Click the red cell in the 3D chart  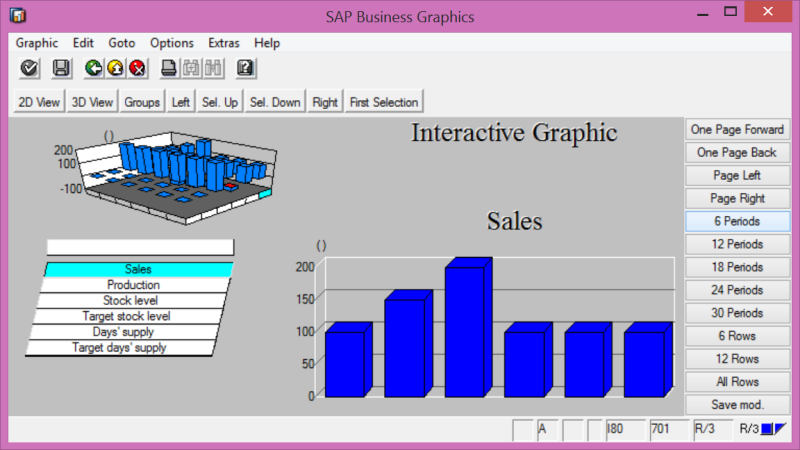[x=231, y=186]
